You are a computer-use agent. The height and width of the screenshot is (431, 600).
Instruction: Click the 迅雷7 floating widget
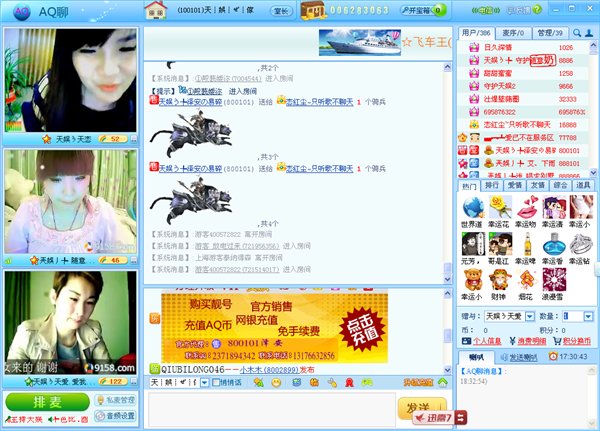440,418
